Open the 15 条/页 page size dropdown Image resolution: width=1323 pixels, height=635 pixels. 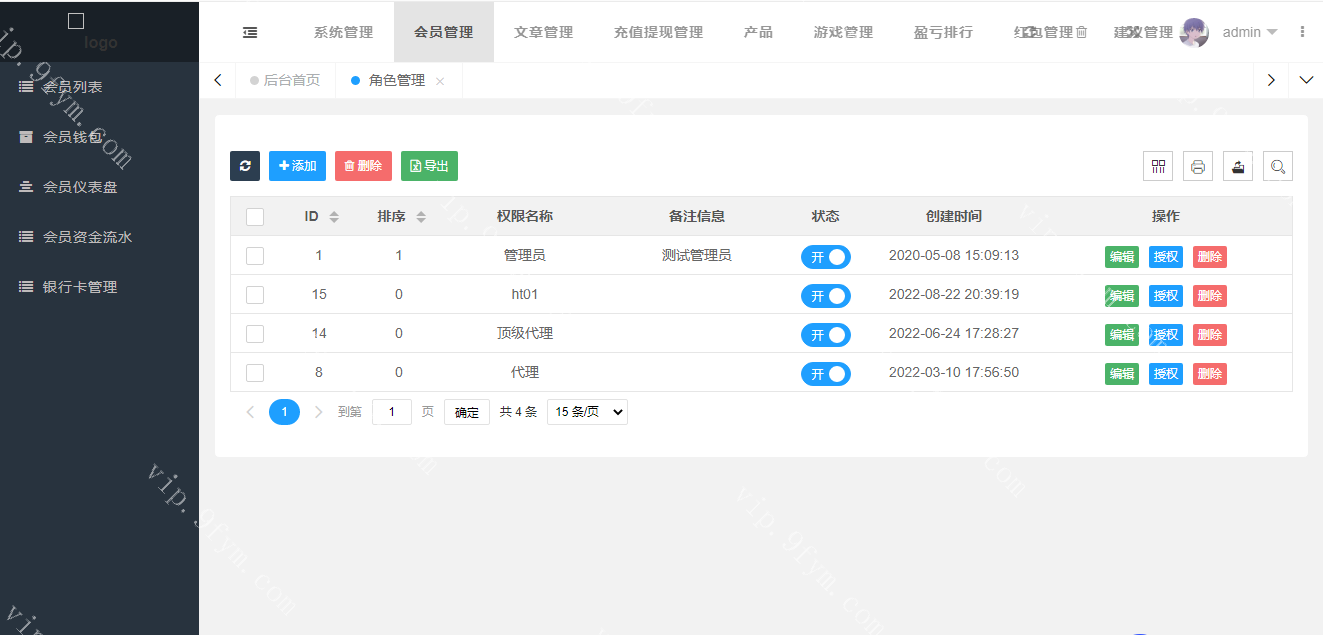(587, 412)
